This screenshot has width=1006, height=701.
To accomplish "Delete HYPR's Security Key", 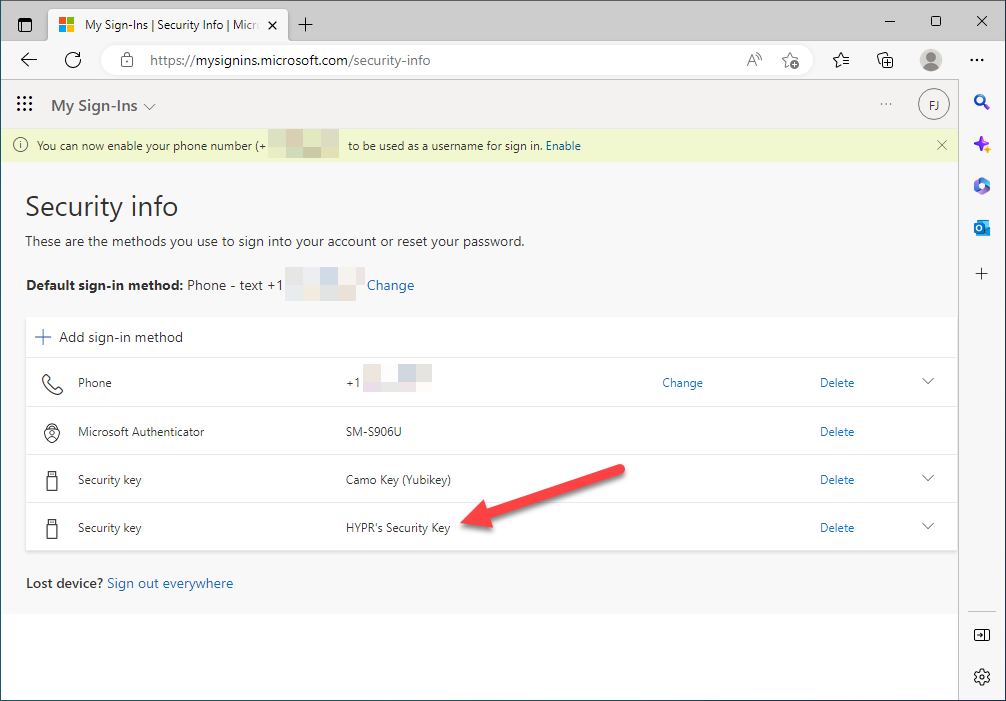I will 837,528.
